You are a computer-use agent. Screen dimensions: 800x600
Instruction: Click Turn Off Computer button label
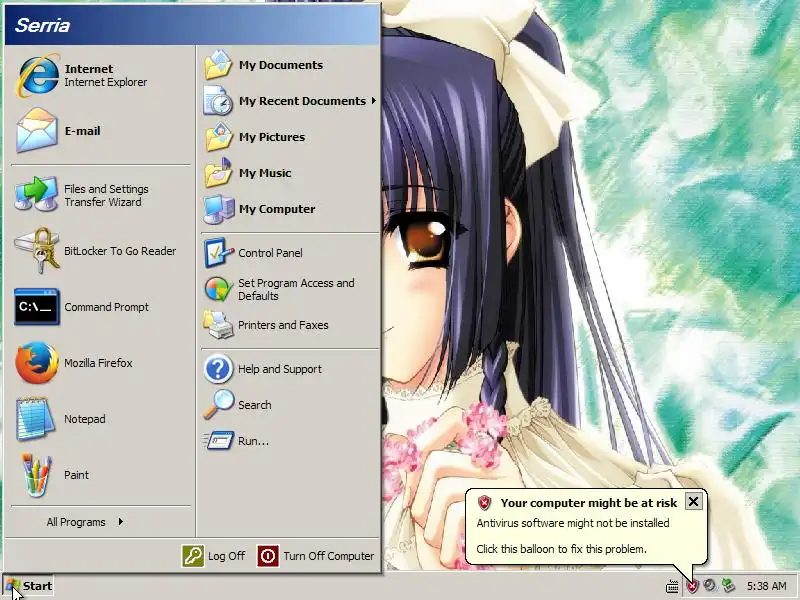coord(329,556)
